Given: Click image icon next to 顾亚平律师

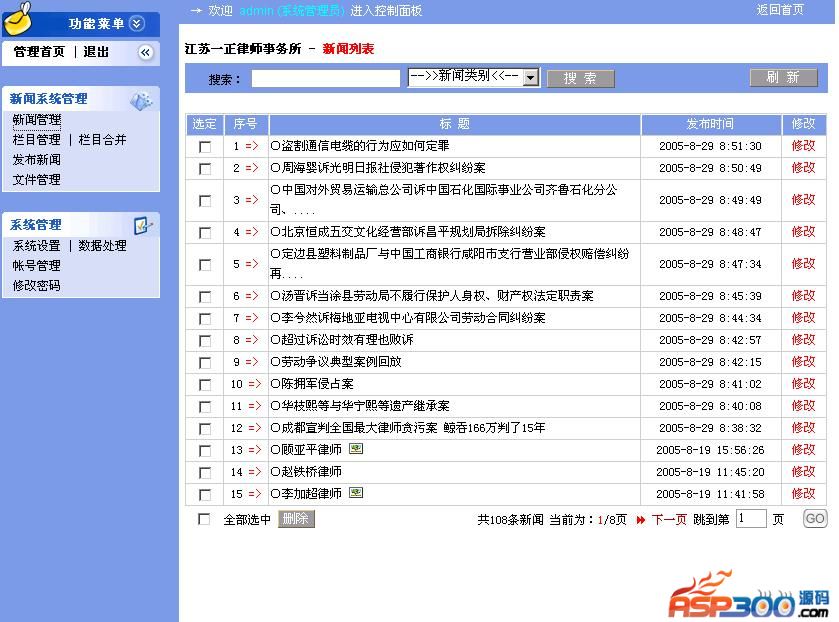Looking at the screenshot, I should 356,450.
